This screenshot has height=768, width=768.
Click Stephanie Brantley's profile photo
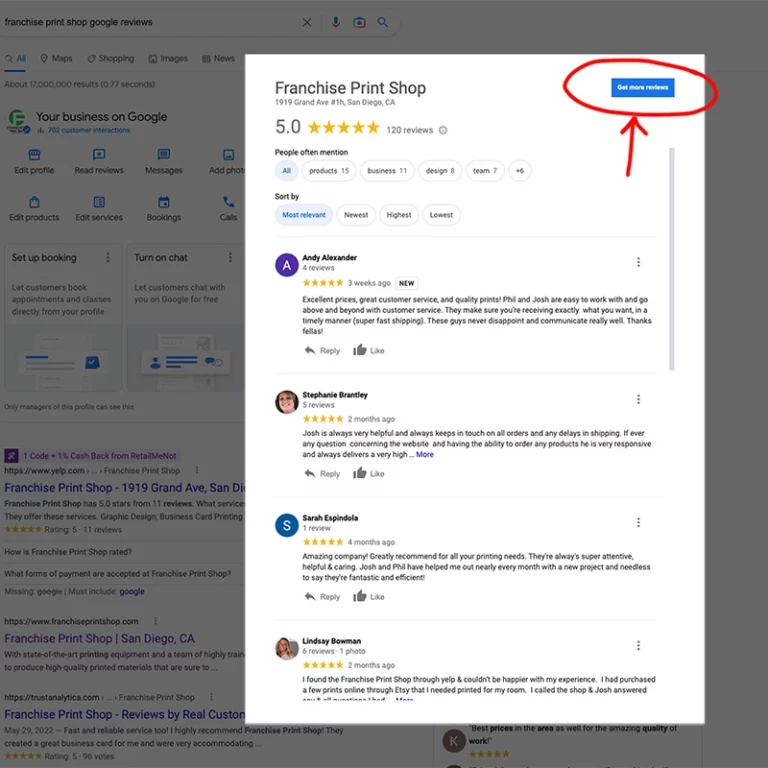click(287, 402)
